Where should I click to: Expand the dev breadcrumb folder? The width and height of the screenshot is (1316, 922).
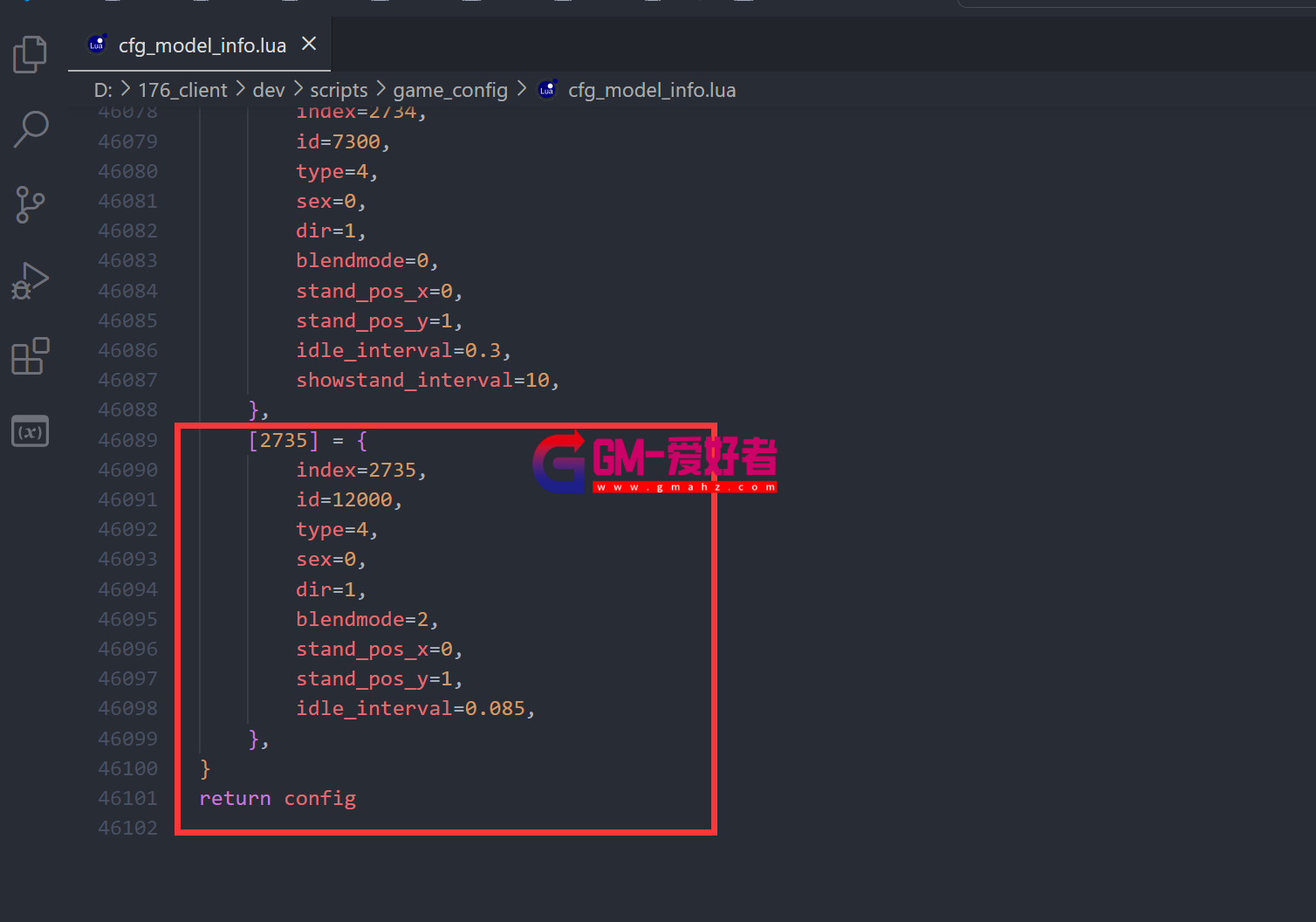pyautogui.click(x=269, y=90)
